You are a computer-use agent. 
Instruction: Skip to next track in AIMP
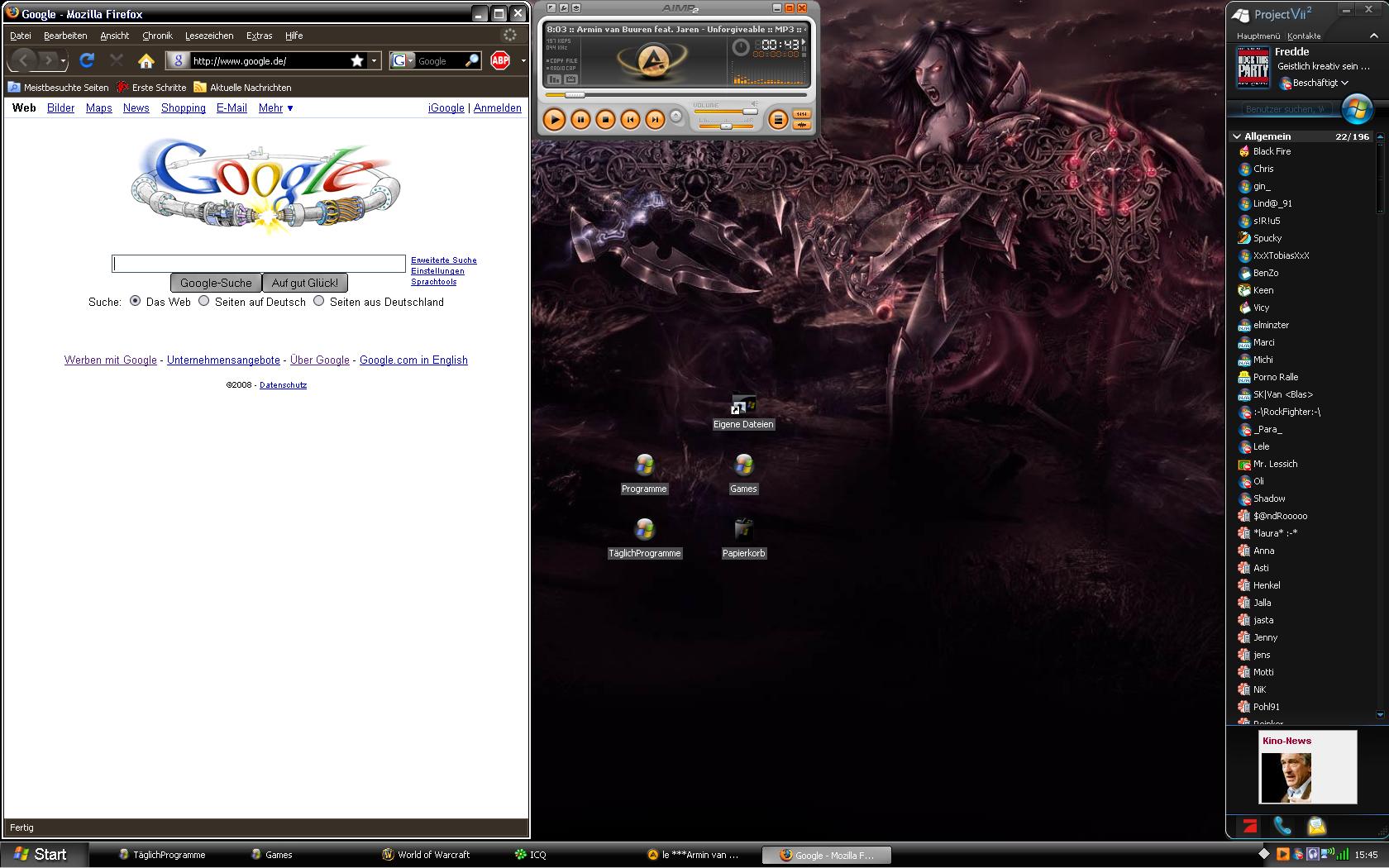655,120
